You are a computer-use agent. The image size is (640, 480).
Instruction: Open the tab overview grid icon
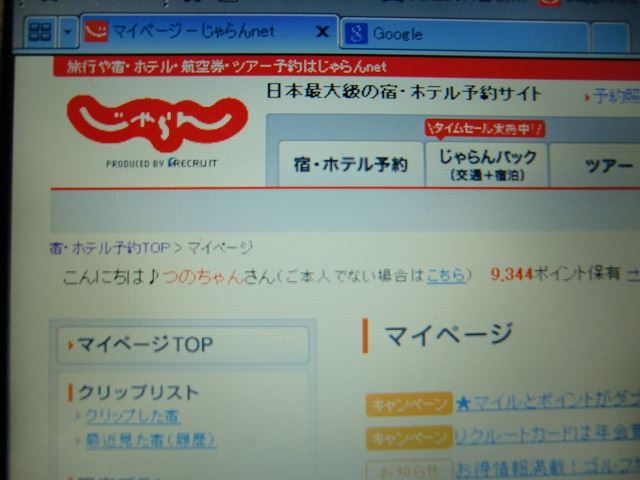[x=40, y=32]
